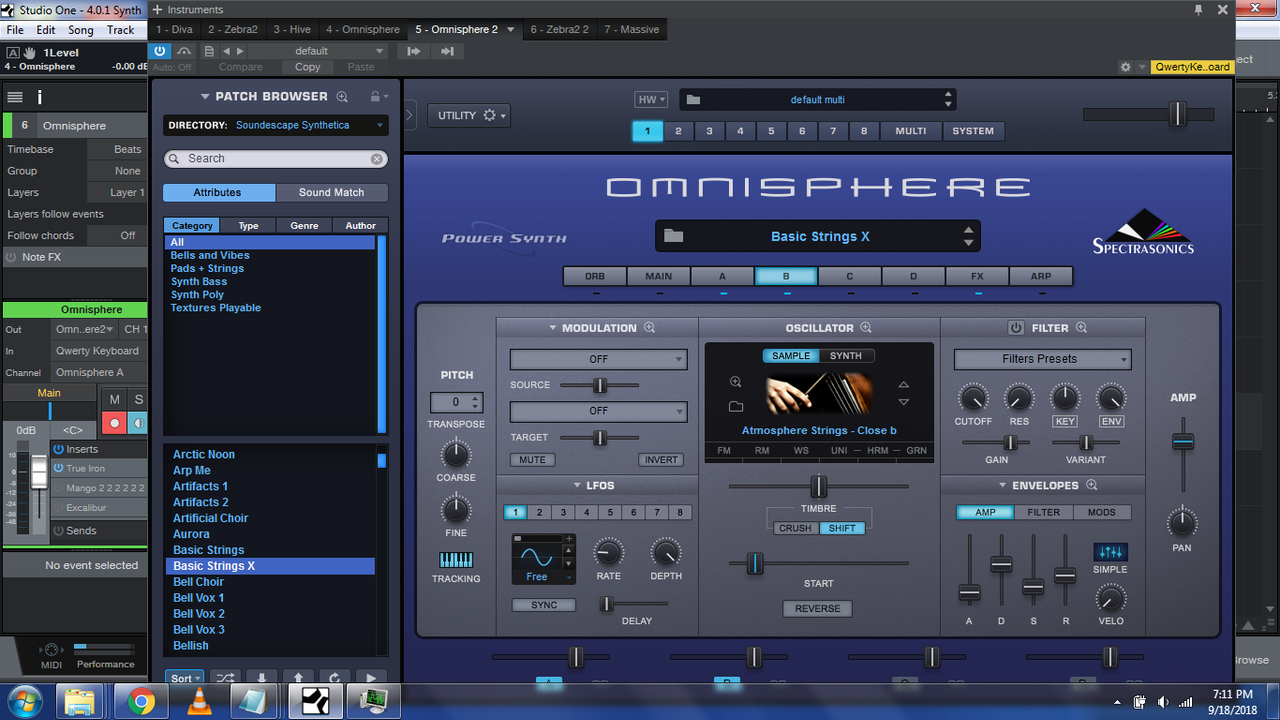Play audition for the selected patch

click(371, 678)
